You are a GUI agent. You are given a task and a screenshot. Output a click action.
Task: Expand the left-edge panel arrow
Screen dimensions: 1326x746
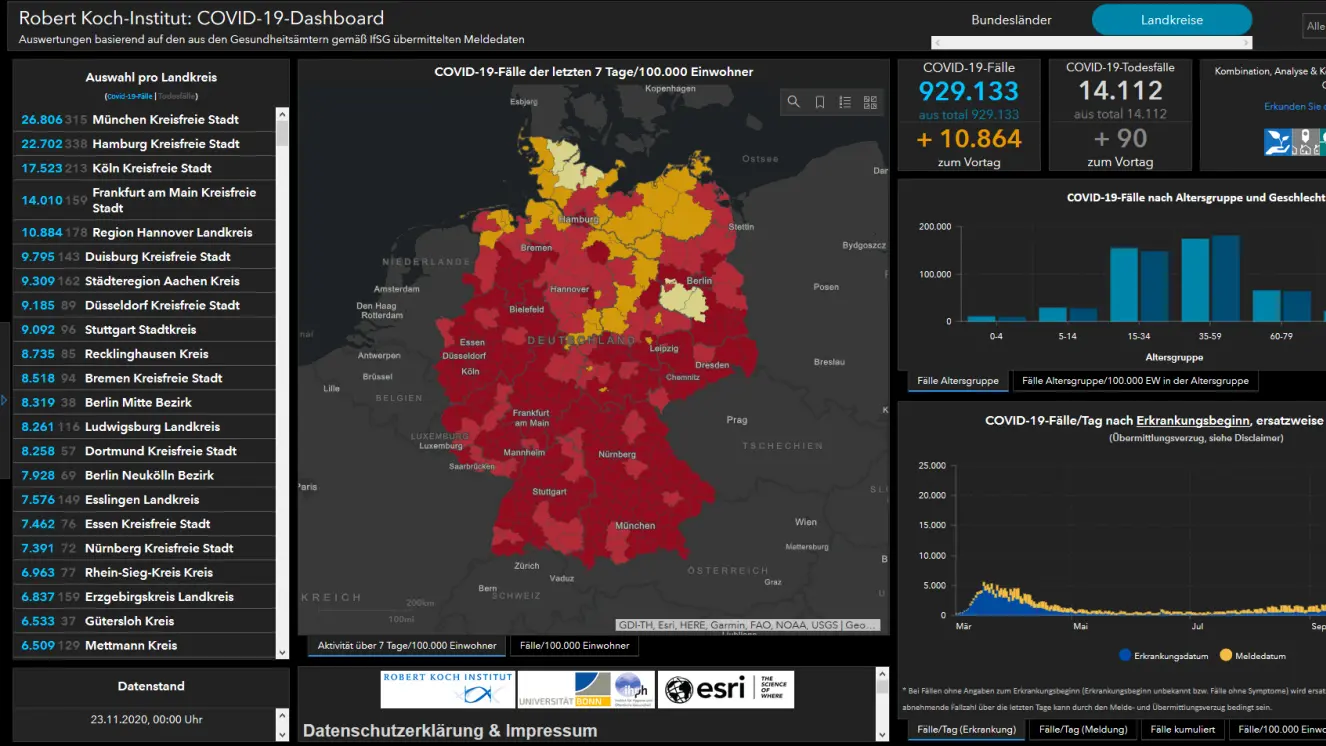[x=4, y=401]
